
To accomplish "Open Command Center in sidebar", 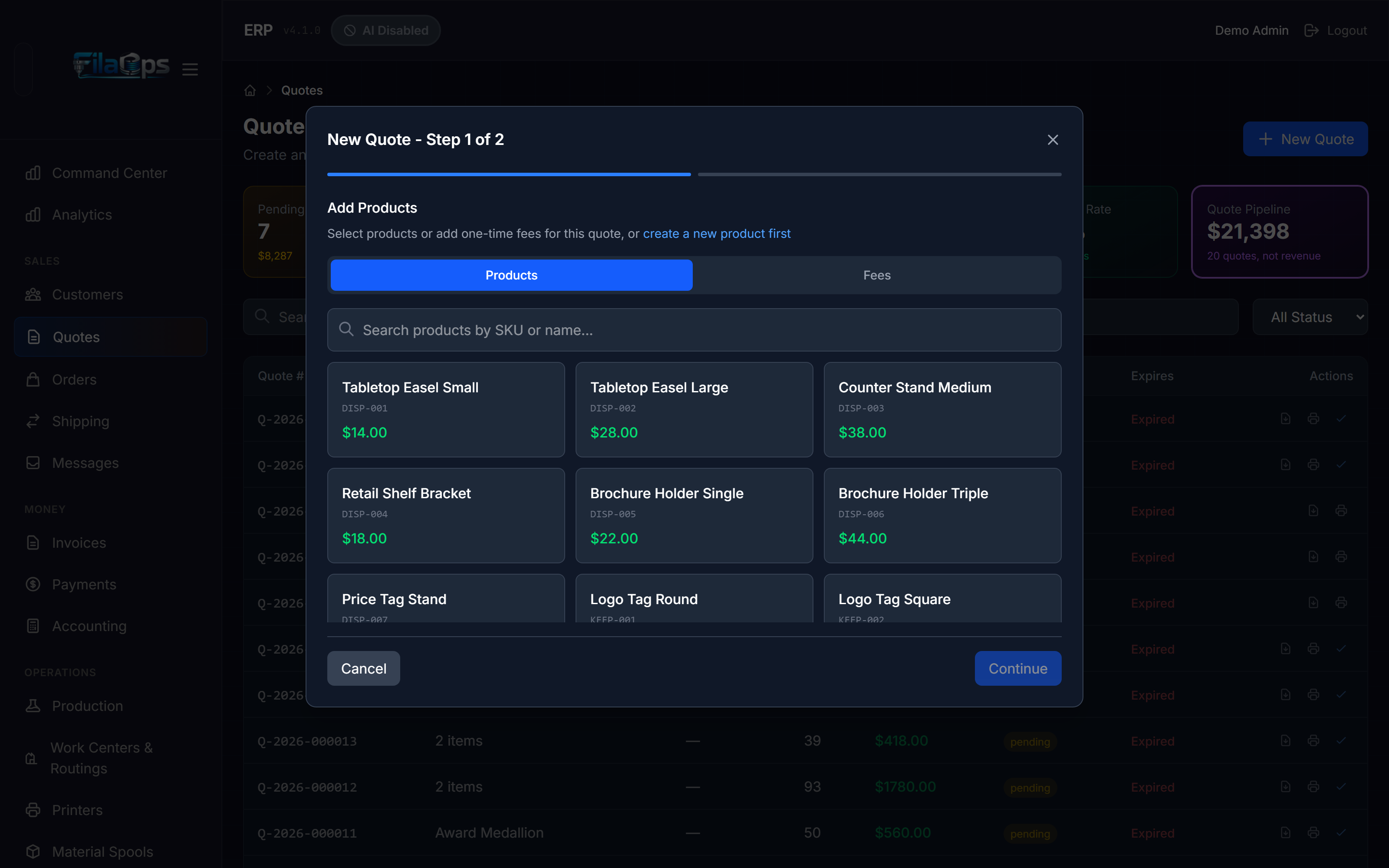I will coord(110,173).
